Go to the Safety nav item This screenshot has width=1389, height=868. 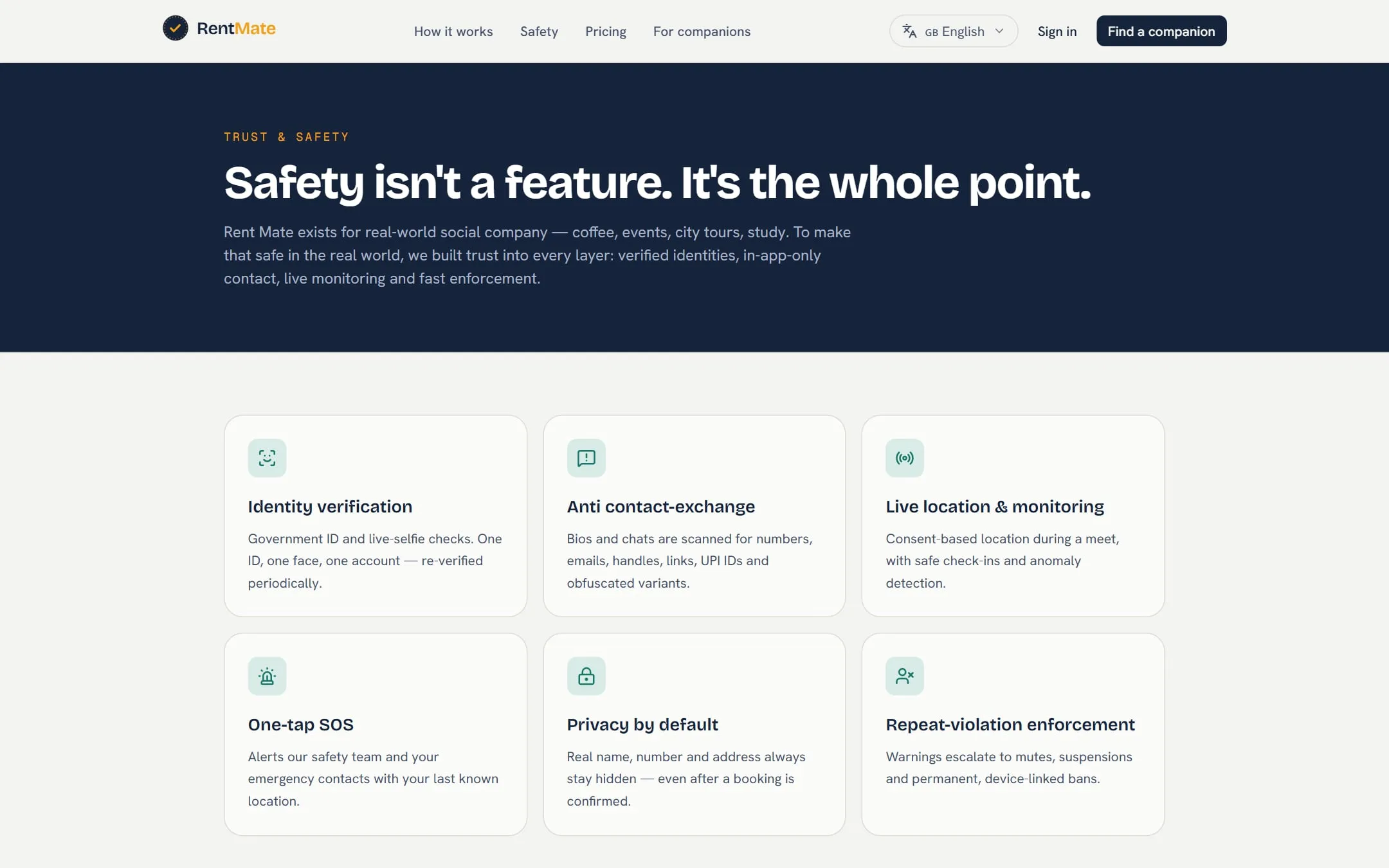pos(539,32)
